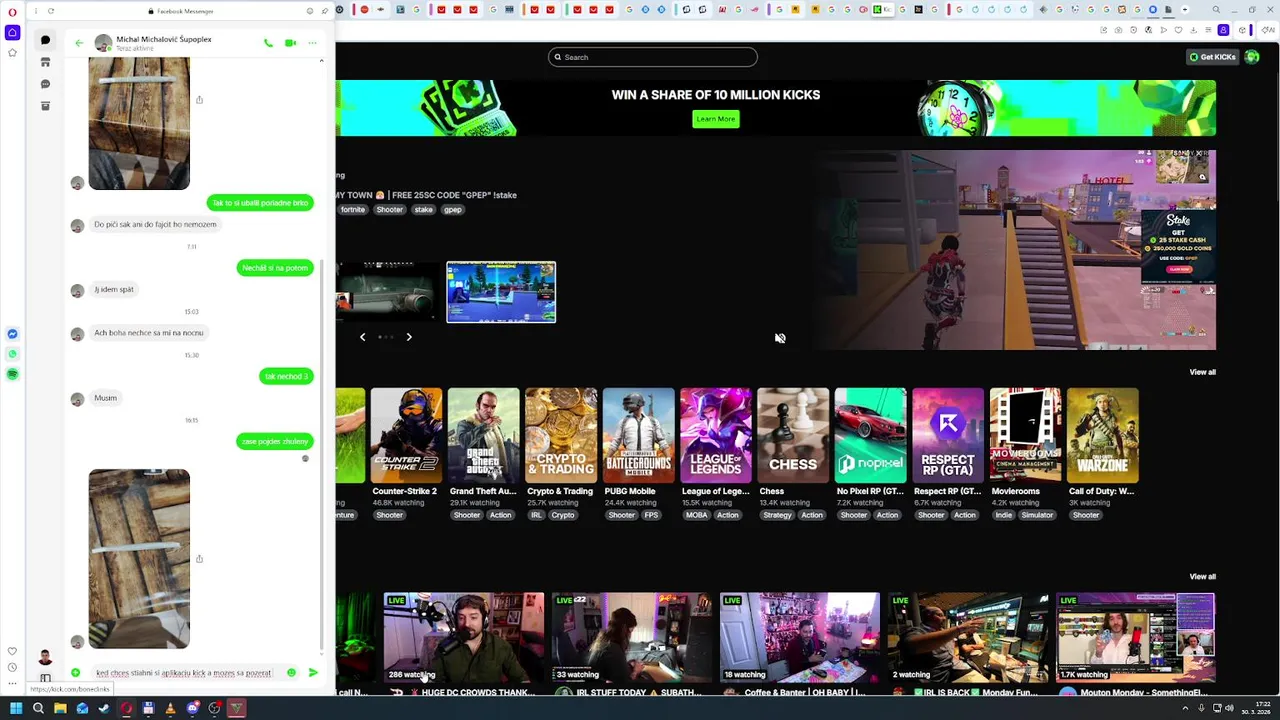
Task: Open the Marketplace icon in Messenger sidebar
Action: pyautogui.click(x=45, y=62)
